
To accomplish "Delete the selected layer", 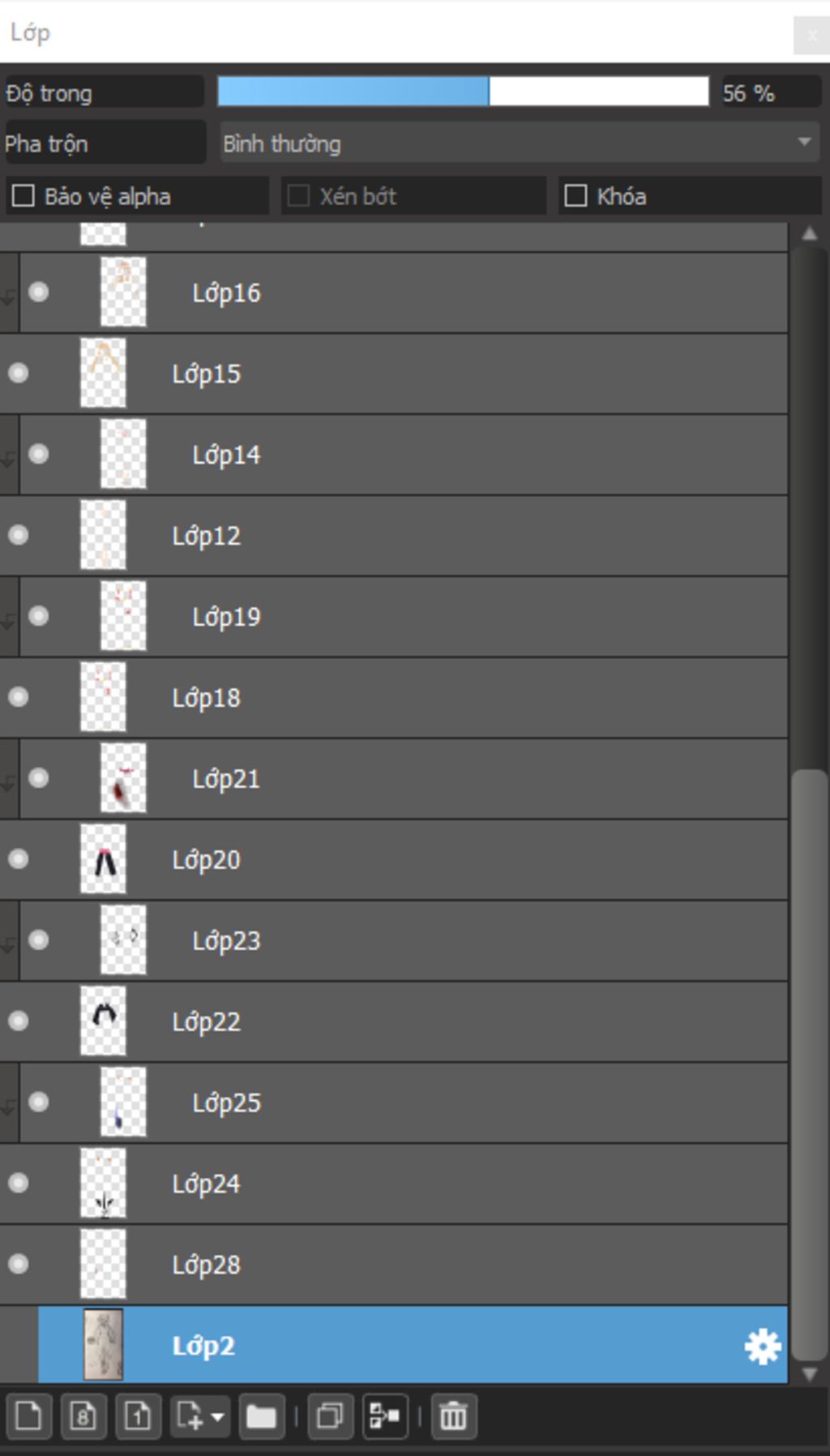I will pyautogui.click(x=453, y=1416).
